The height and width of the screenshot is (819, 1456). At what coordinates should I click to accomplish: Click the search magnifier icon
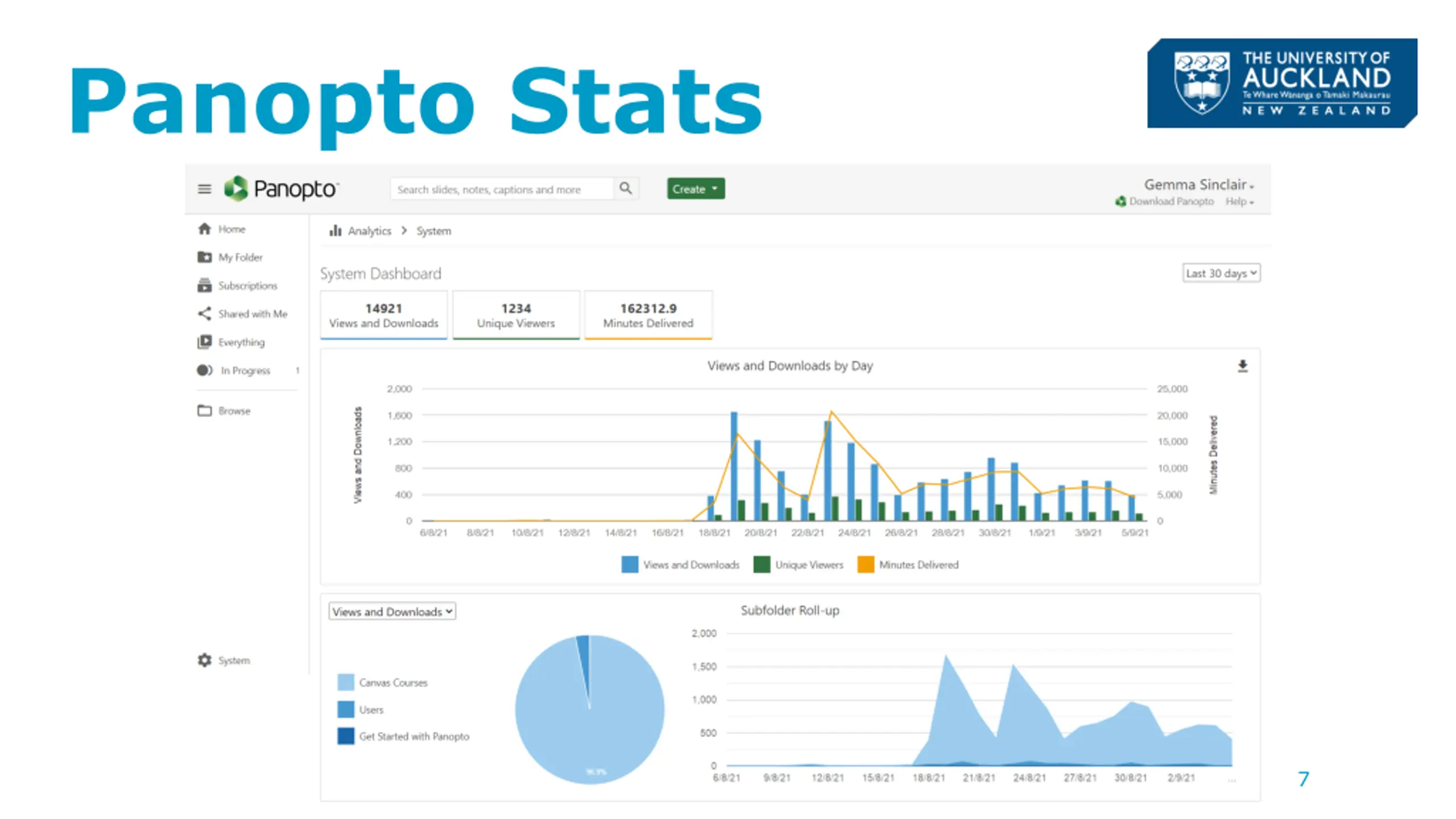[x=626, y=188]
